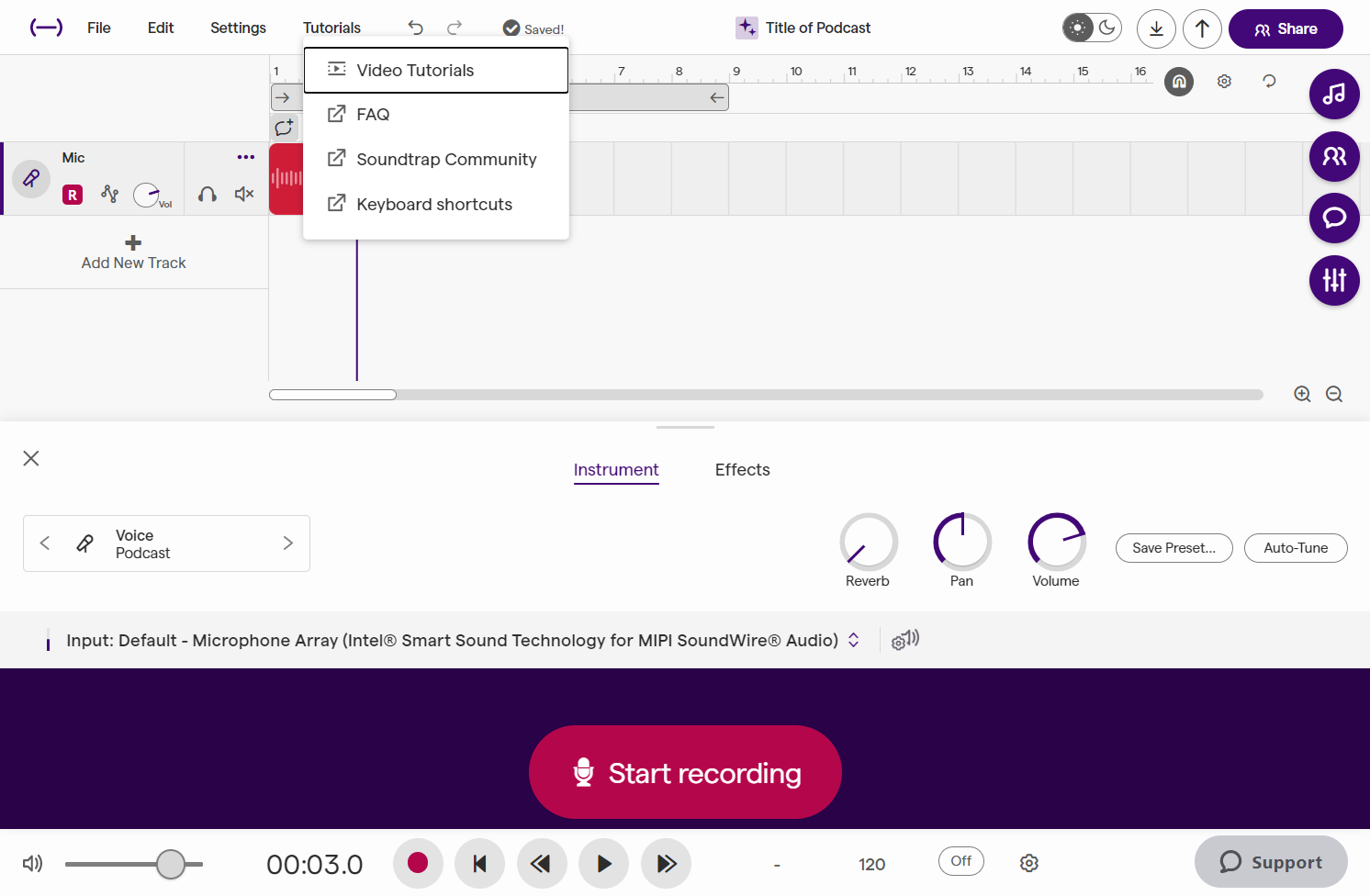Screen dimensions: 1370x896
Task: Select Video Tutorials menu item
Action: (x=436, y=71)
